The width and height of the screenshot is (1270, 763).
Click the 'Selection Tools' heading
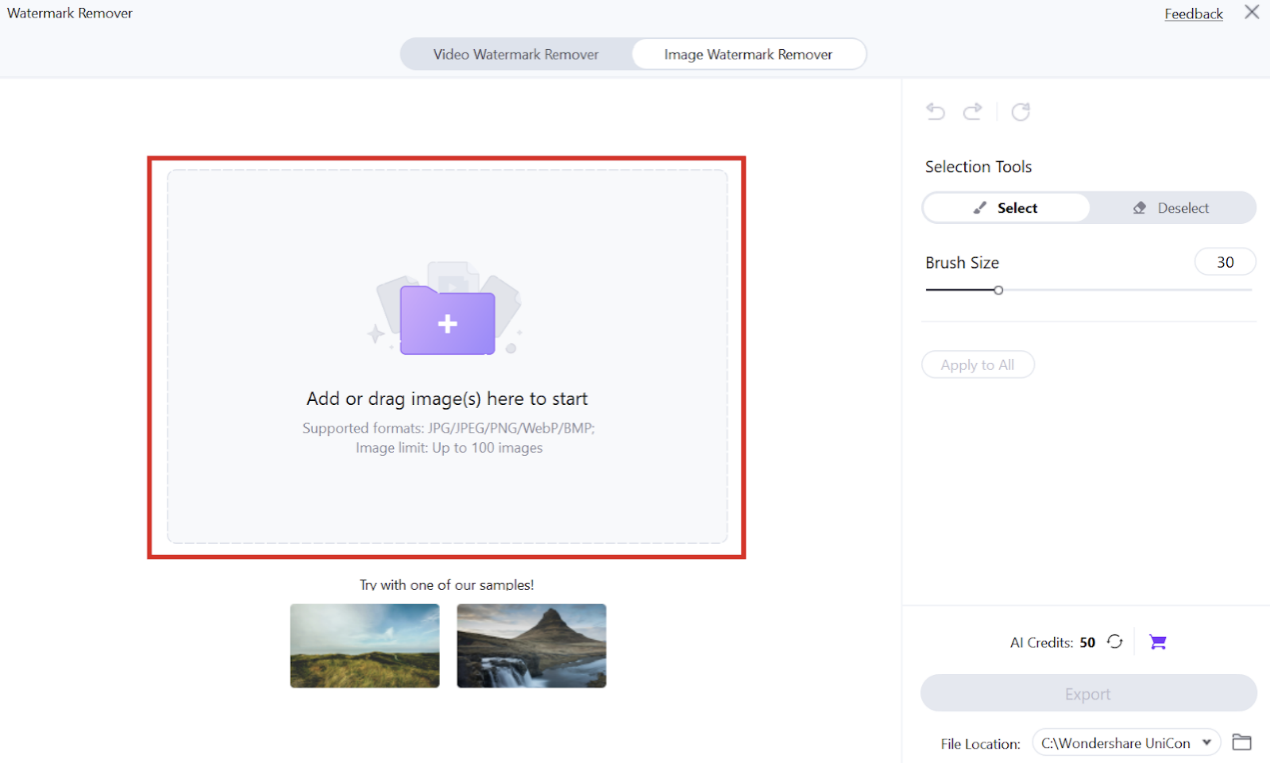978,167
